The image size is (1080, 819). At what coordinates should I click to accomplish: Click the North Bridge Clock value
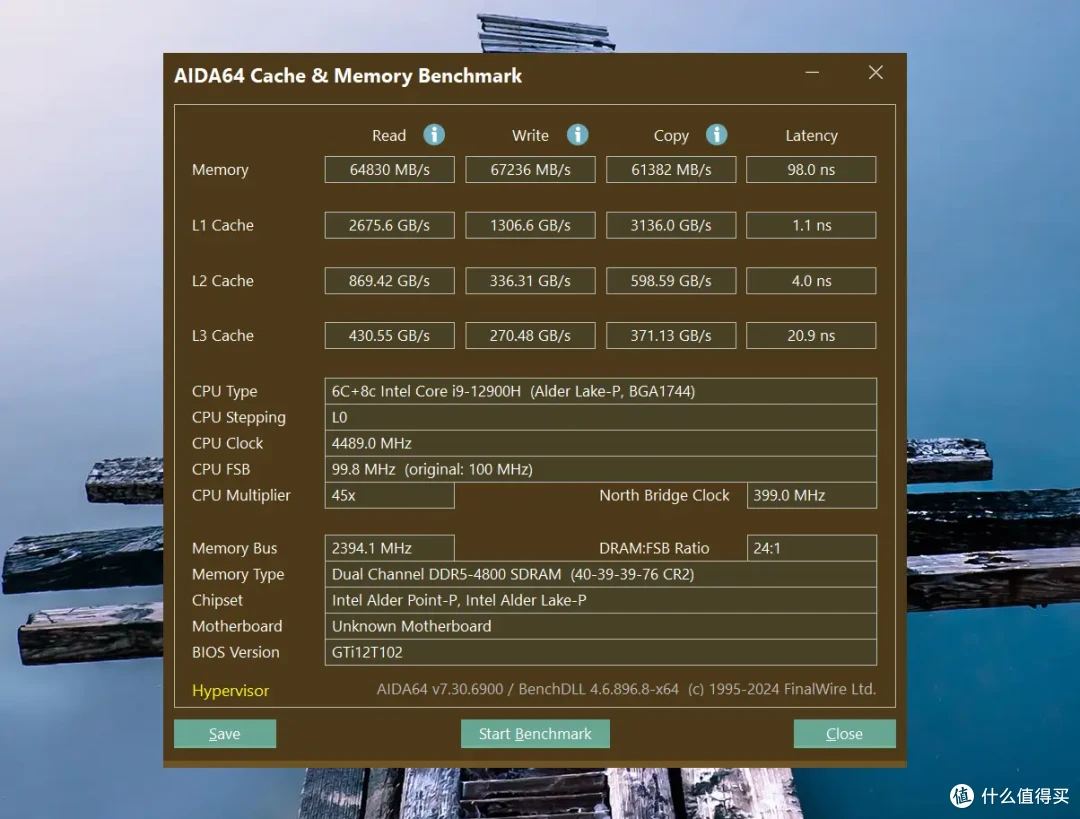(811, 495)
